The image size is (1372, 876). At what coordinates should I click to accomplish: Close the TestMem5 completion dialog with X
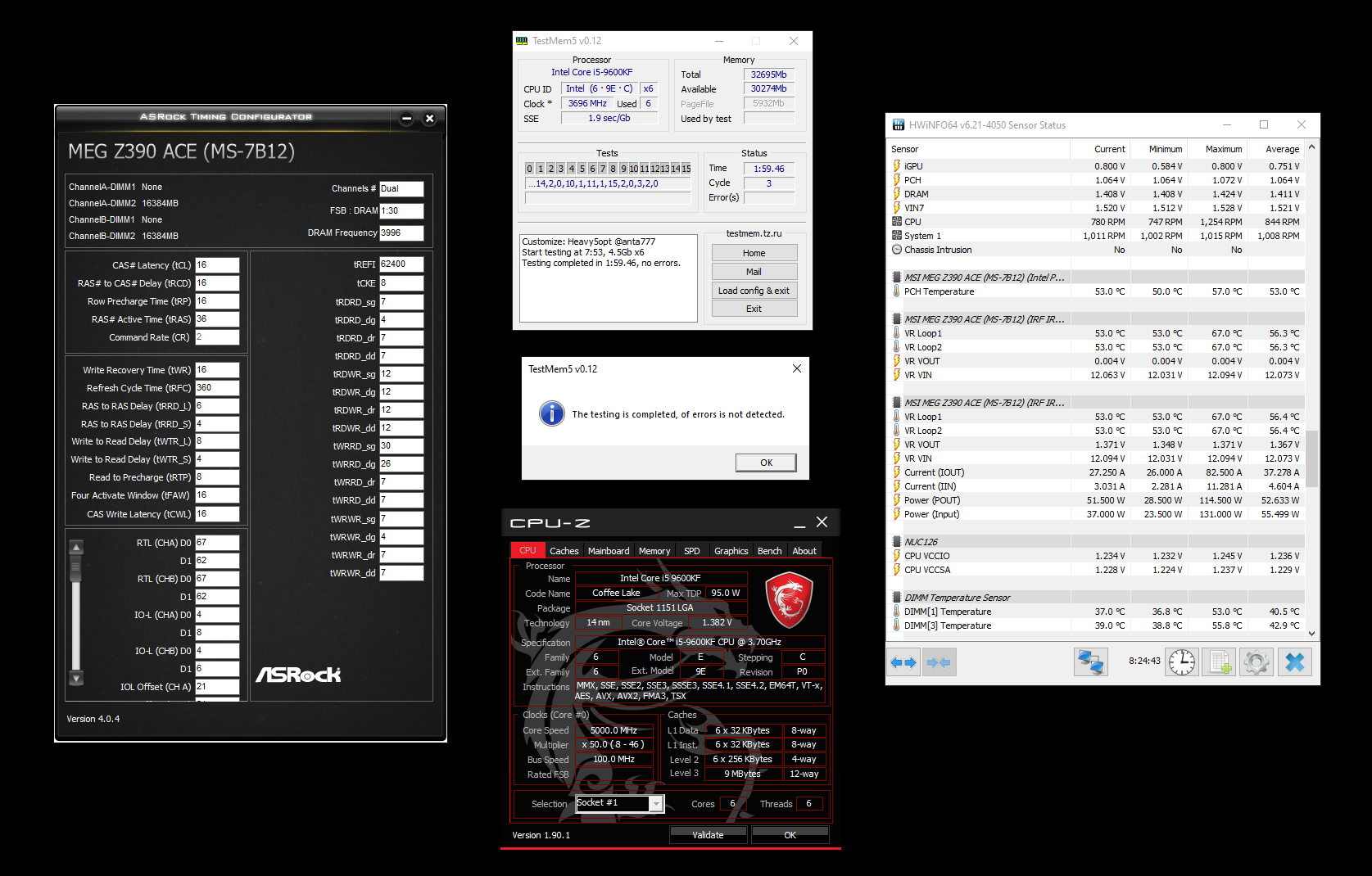point(797,369)
